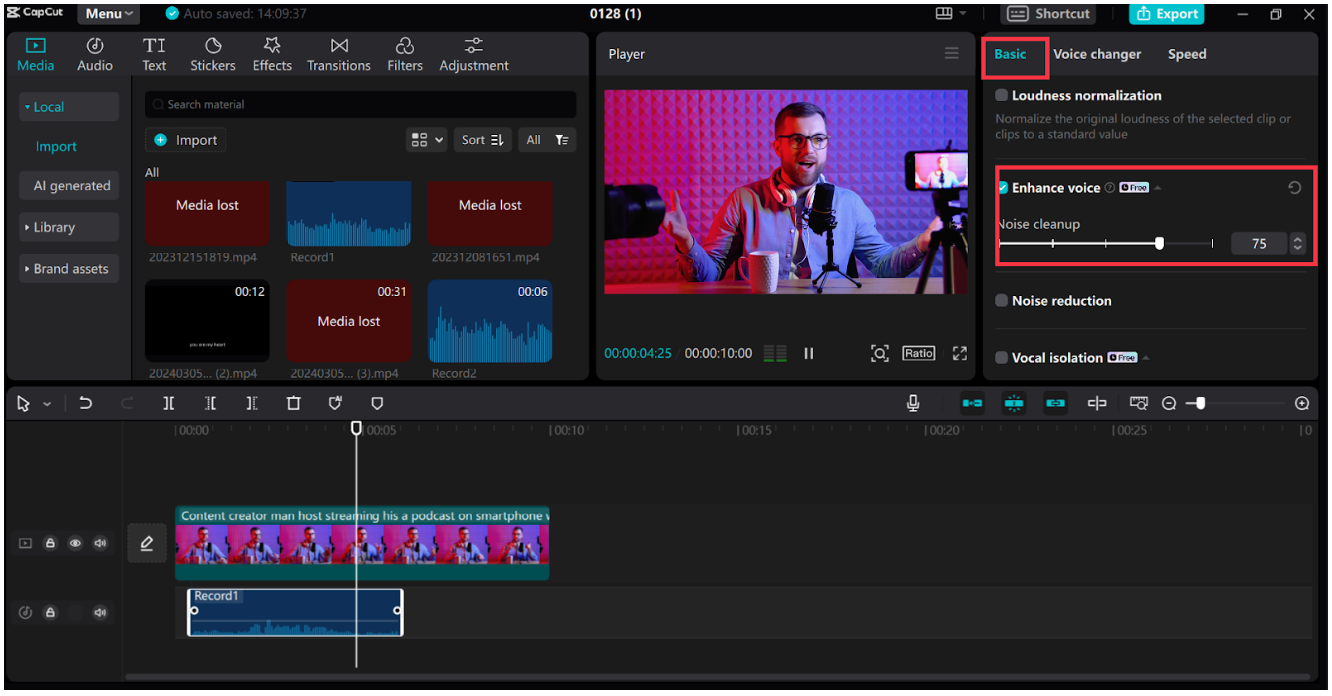The image size is (1332, 696).
Task: Switch to the Basic tab
Action: click(x=1010, y=54)
